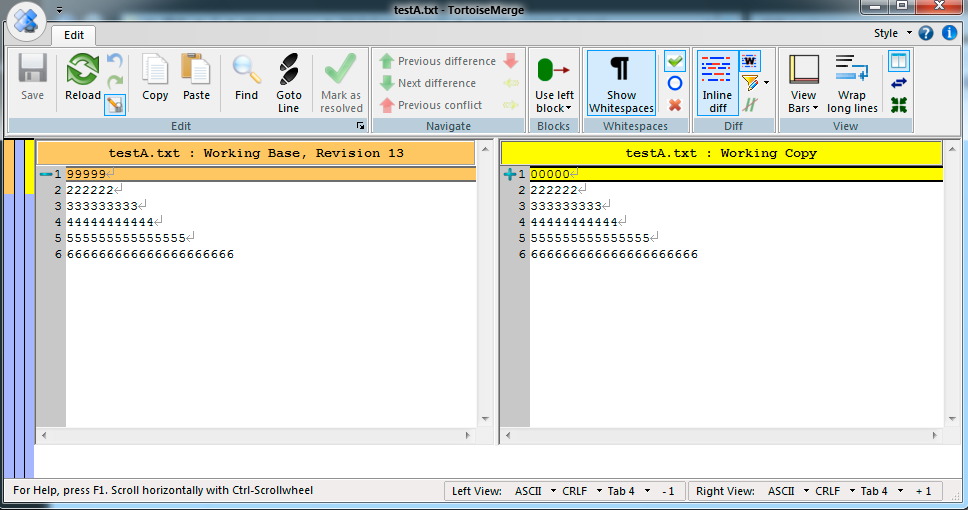The height and width of the screenshot is (510, 968).
Task: Click the strikethrough slashes icon in Diff group
Action: [750, 105]
